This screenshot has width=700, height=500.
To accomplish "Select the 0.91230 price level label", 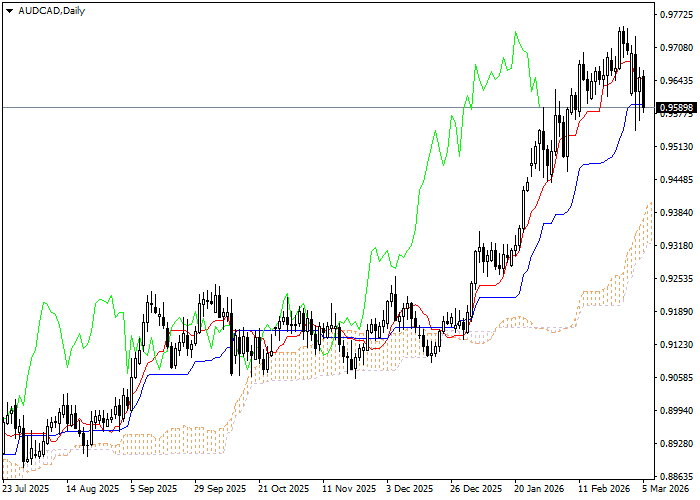I will click(676, 345).
